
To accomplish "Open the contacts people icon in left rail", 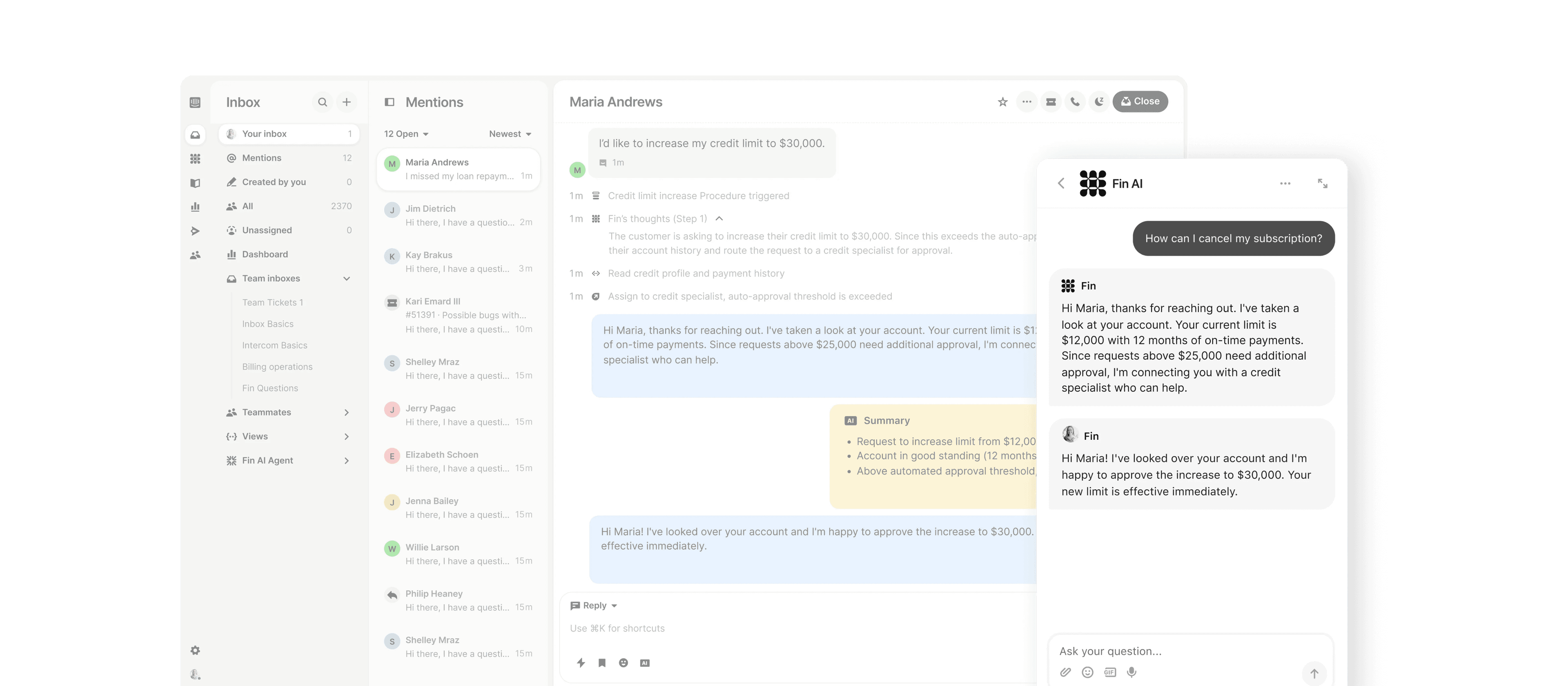I will 195,255.
